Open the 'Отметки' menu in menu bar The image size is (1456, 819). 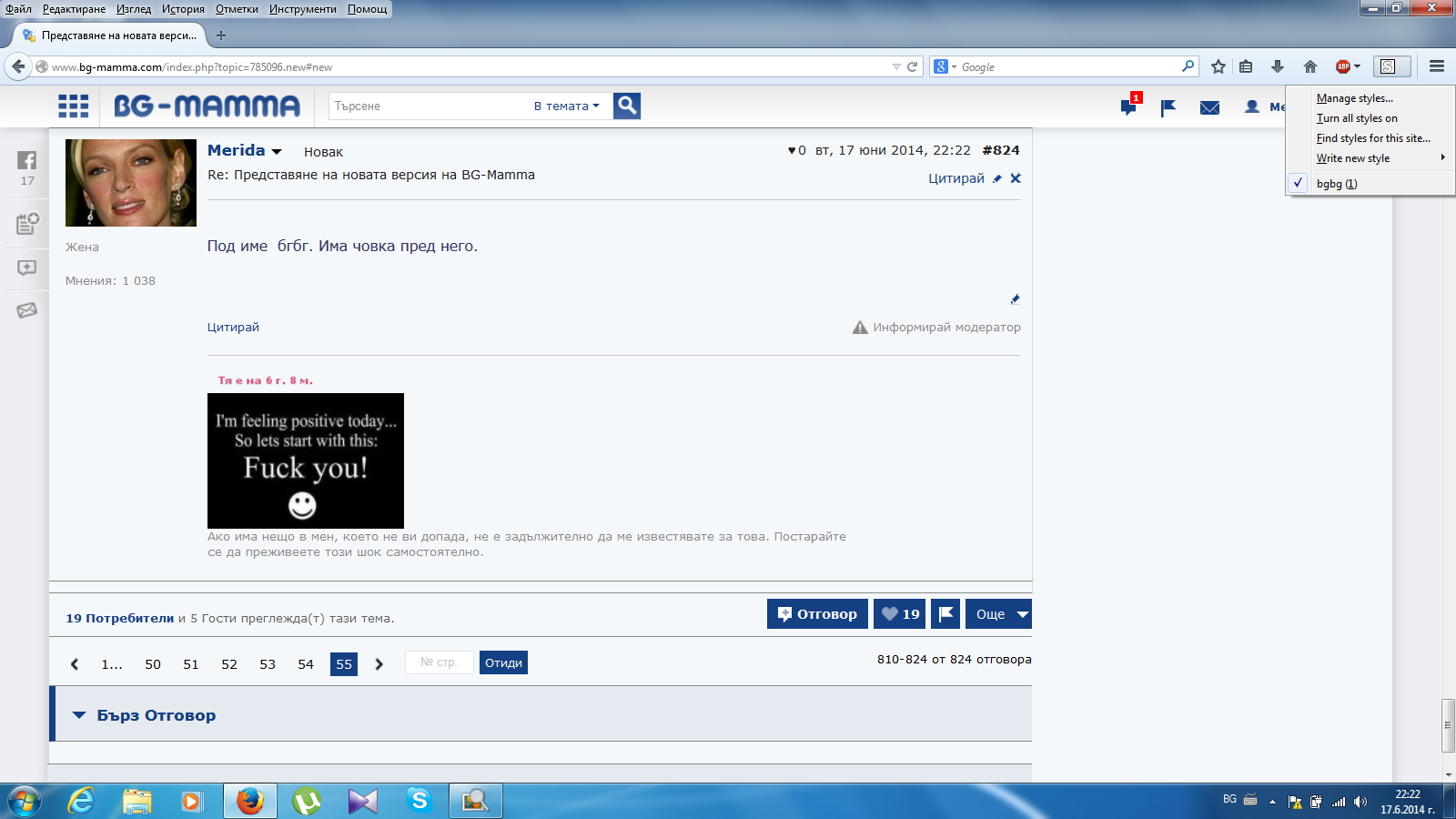pos(237,9)
